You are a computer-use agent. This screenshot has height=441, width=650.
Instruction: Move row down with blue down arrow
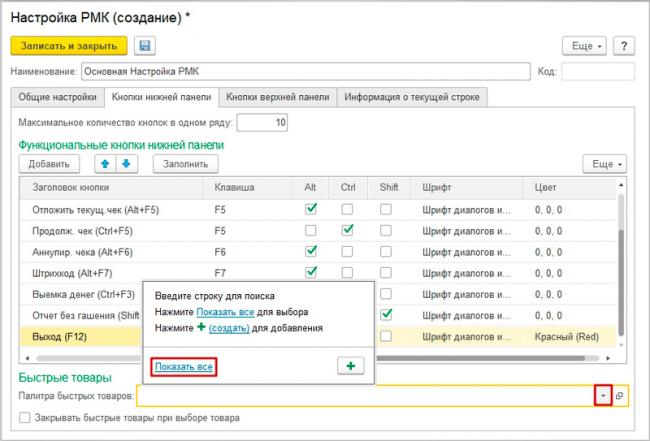(127, 164)
